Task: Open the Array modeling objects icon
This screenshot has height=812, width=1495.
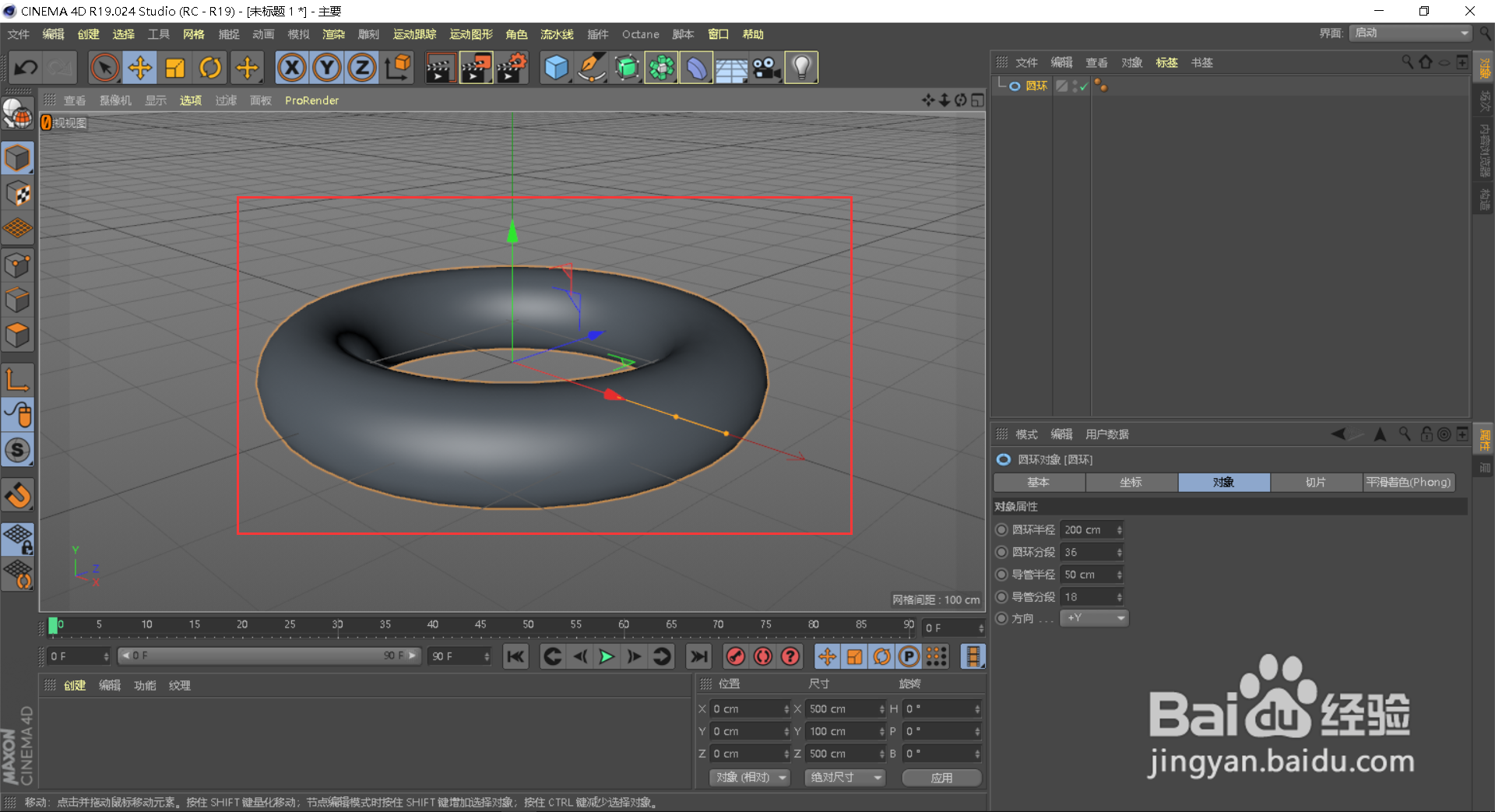Action: coord(662,68)
